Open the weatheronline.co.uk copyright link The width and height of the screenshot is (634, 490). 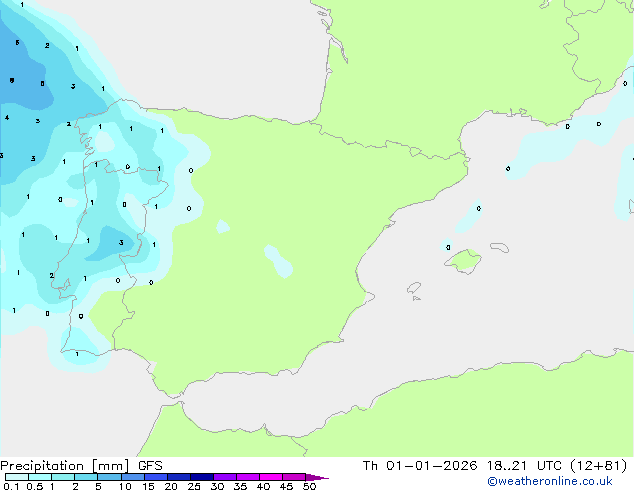[x=550, y=481]
